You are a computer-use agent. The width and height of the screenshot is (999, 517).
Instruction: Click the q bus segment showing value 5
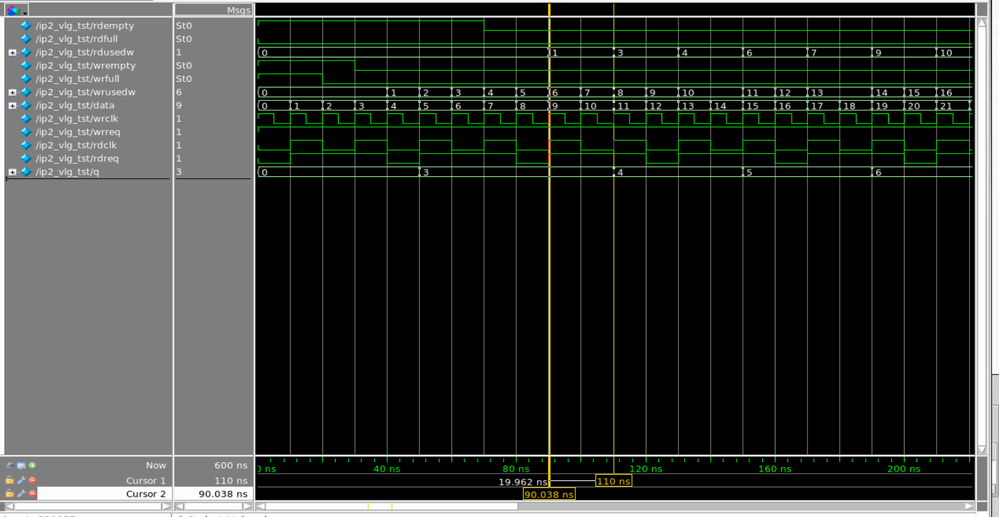807,172
